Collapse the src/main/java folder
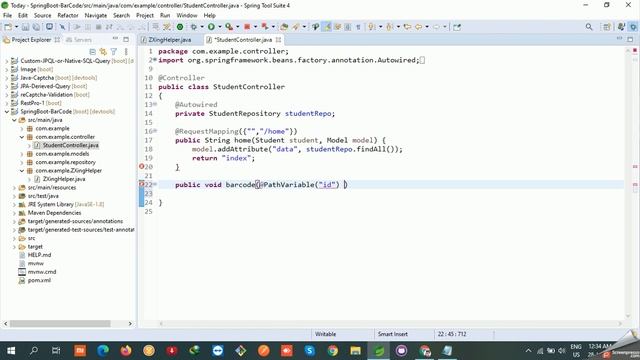This screenshot has width=640, height=360. (14, 120)
